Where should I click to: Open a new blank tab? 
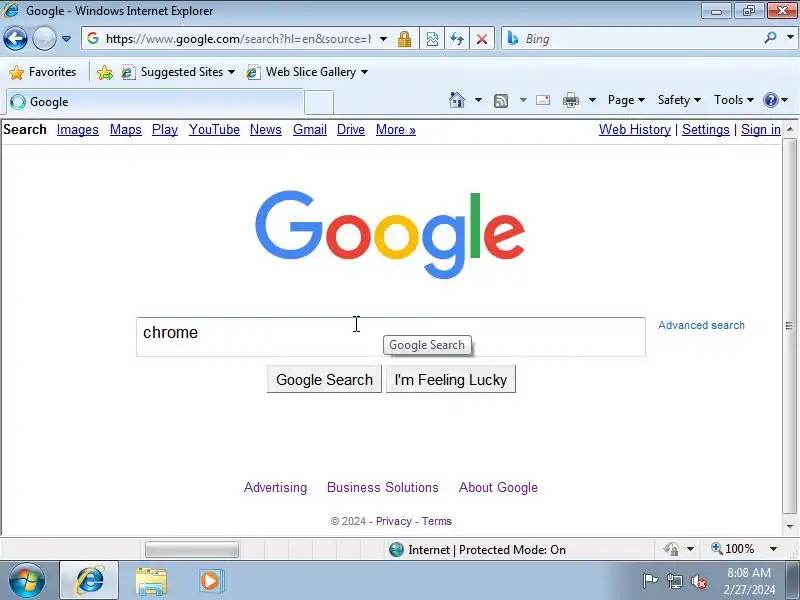[x=319, y=103]
